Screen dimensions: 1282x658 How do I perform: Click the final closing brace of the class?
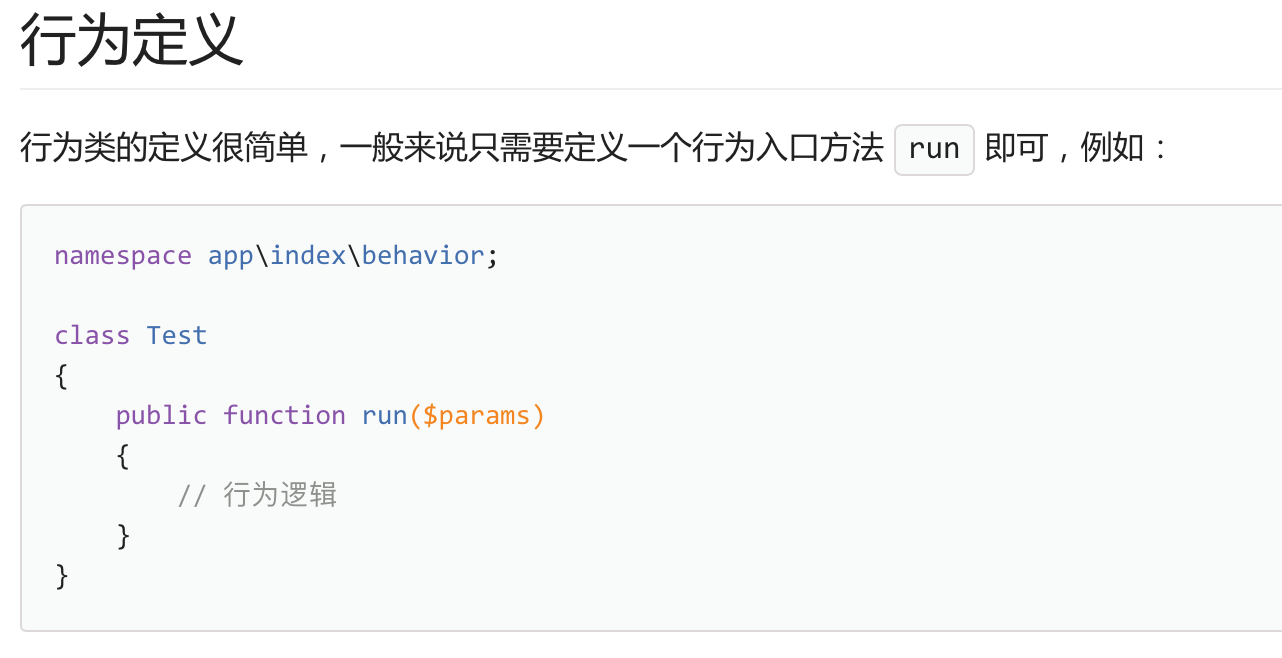(x=62, y=576)
